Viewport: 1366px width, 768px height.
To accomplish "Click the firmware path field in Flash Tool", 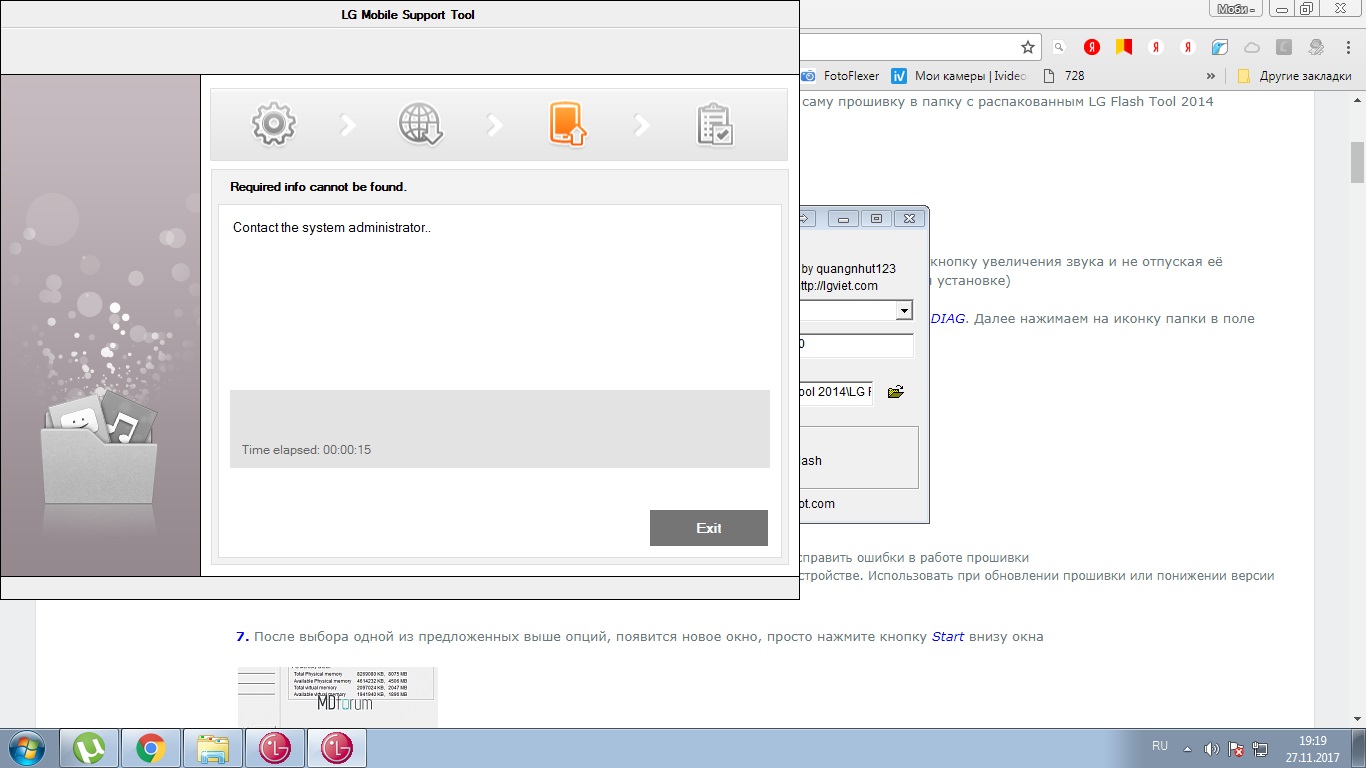I will tap(836, 392).
